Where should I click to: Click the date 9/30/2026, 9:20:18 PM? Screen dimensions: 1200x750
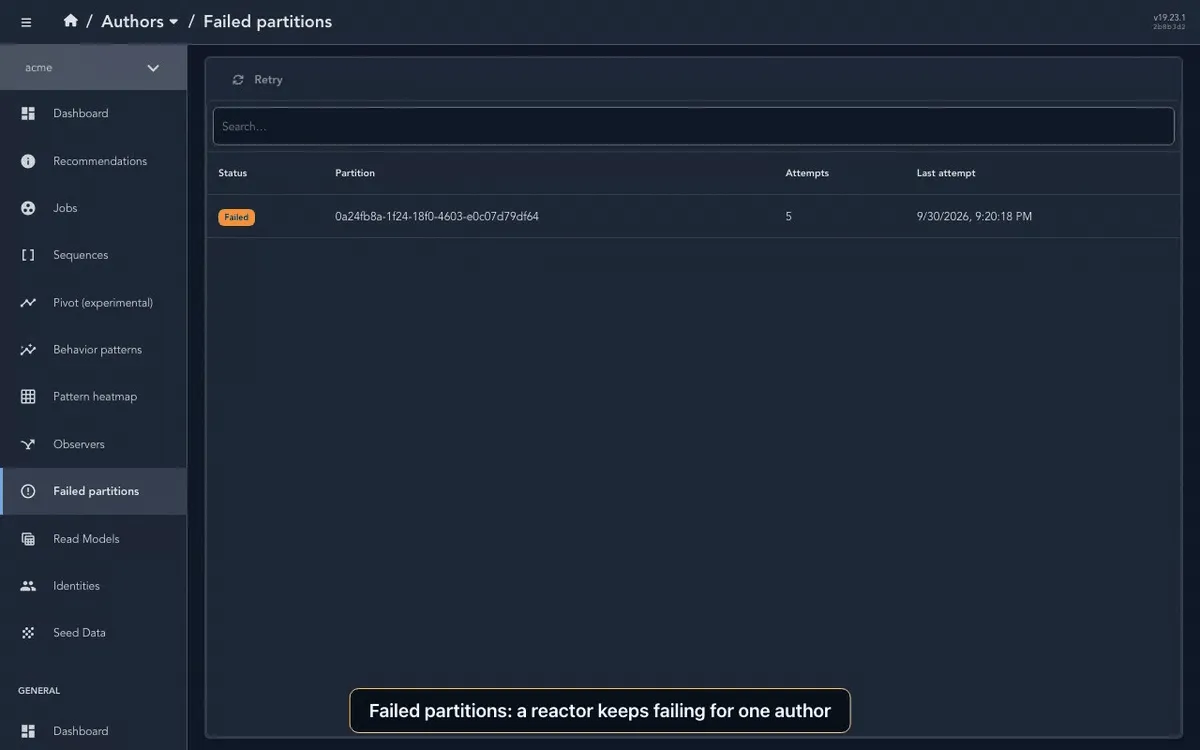point(974,216)
